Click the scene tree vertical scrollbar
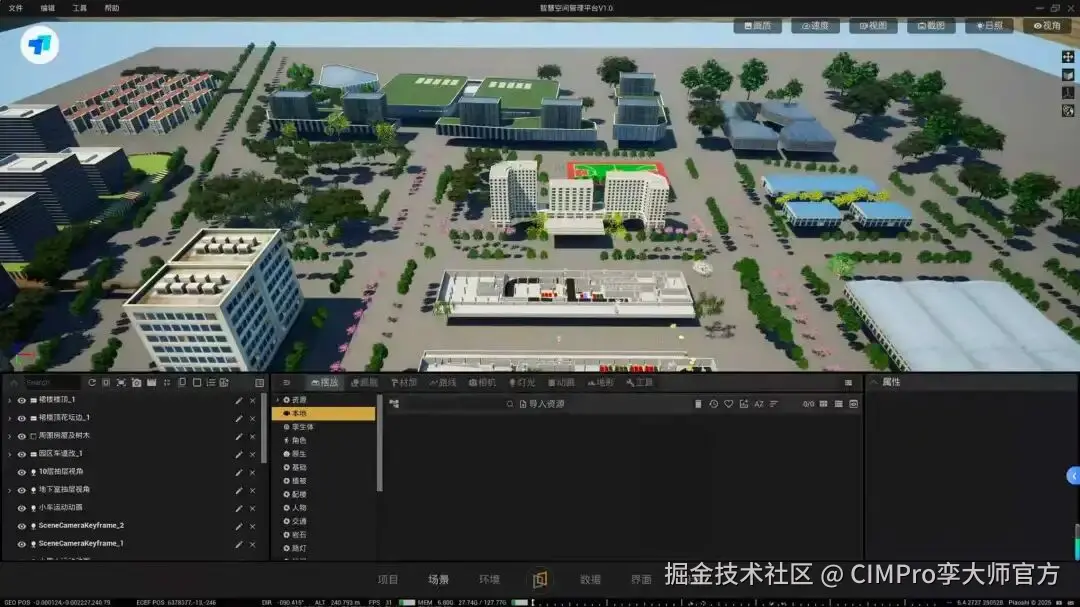The height and width of the screenshot is (607, 1080). [x=264, y=427]
